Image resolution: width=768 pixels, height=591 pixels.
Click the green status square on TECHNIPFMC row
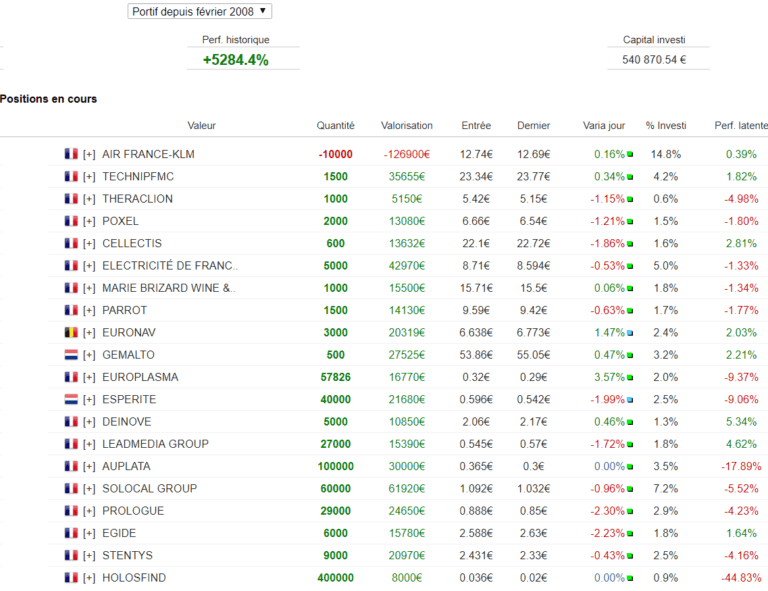[x=631, y=177]
